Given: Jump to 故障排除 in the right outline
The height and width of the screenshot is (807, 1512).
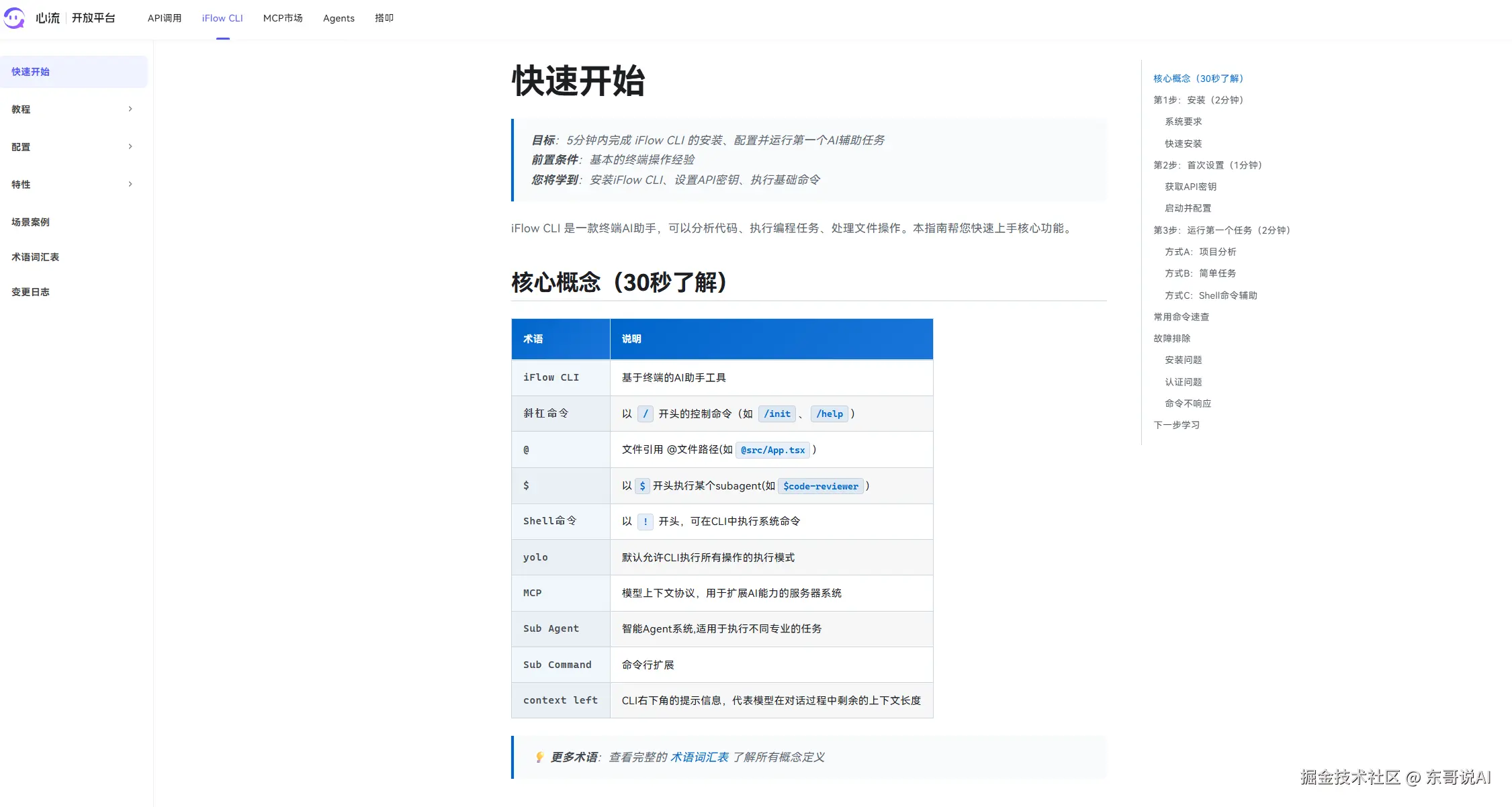Looking at the screenshot, I should [x=1171, y=338].
